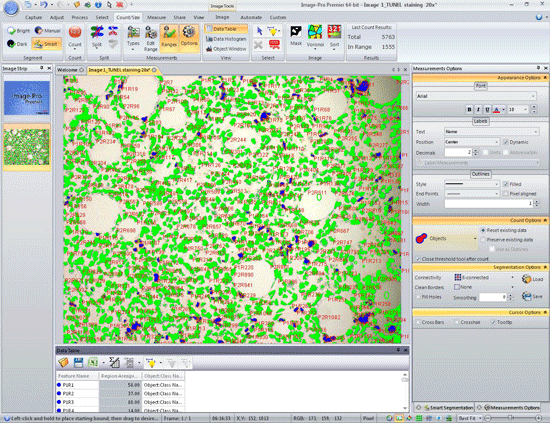550x423 pixels.
Task: Open the Measure ribbon tab
Action: coord(156,17)
